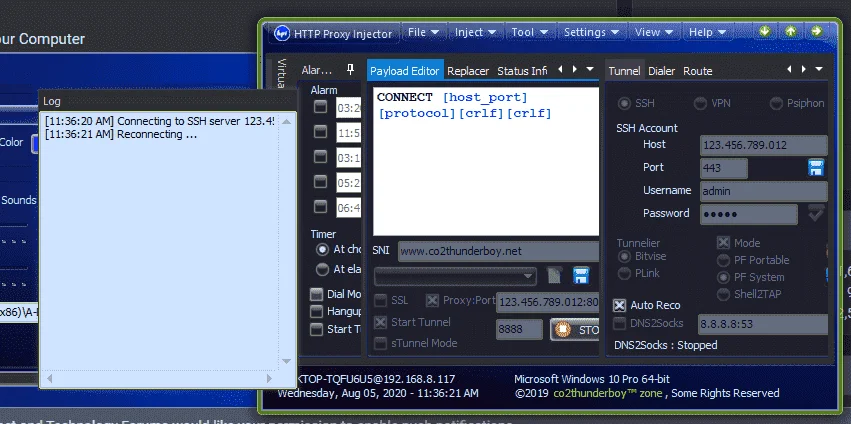Viewport: 851px width, 424px height.
Task: Click the Username field admin
Action: point(764,191)
